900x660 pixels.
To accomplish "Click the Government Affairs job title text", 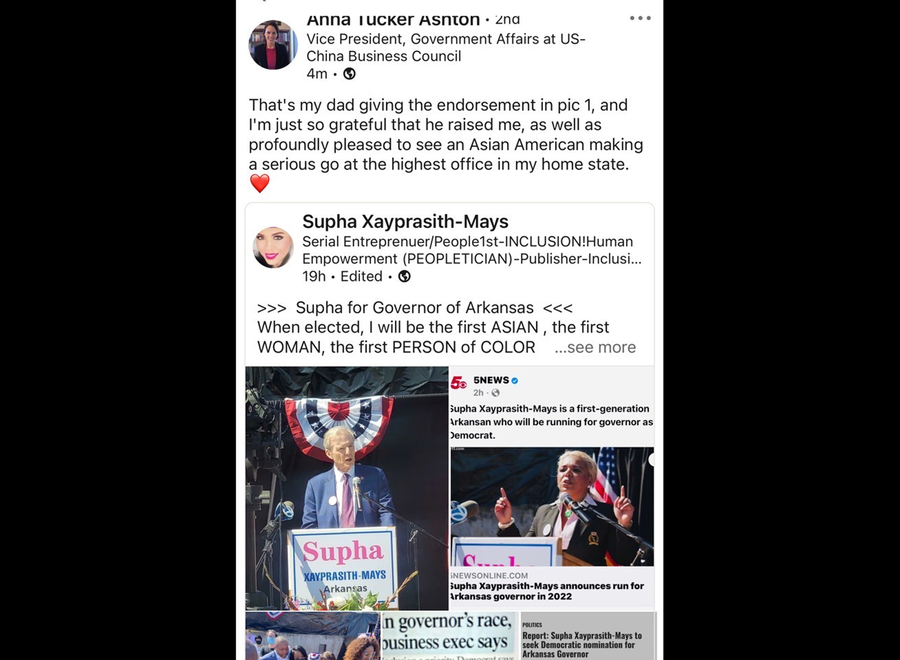I will [445, 48].
